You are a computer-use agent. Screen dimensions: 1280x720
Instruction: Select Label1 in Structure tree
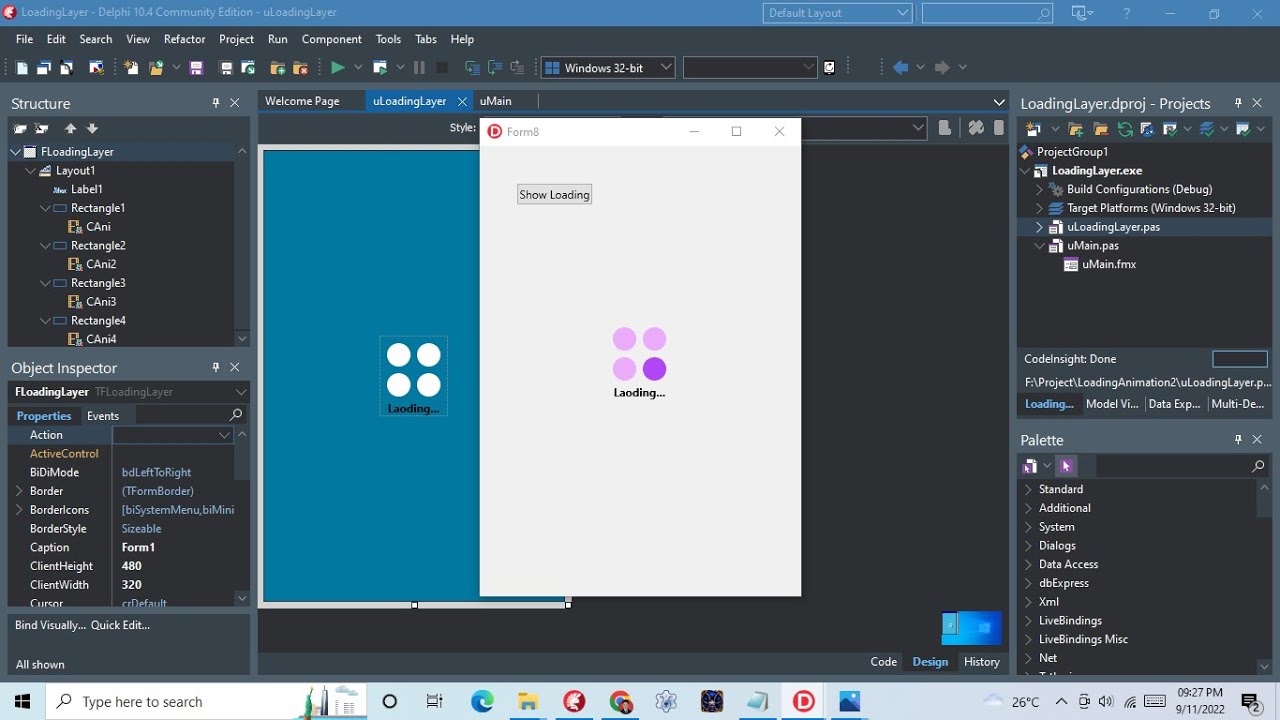(86, 189)
